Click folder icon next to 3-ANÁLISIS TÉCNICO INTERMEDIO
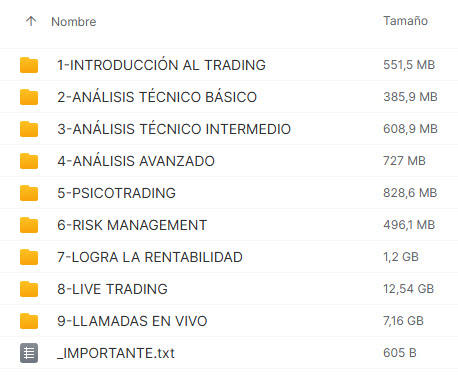 pos(29,129)
